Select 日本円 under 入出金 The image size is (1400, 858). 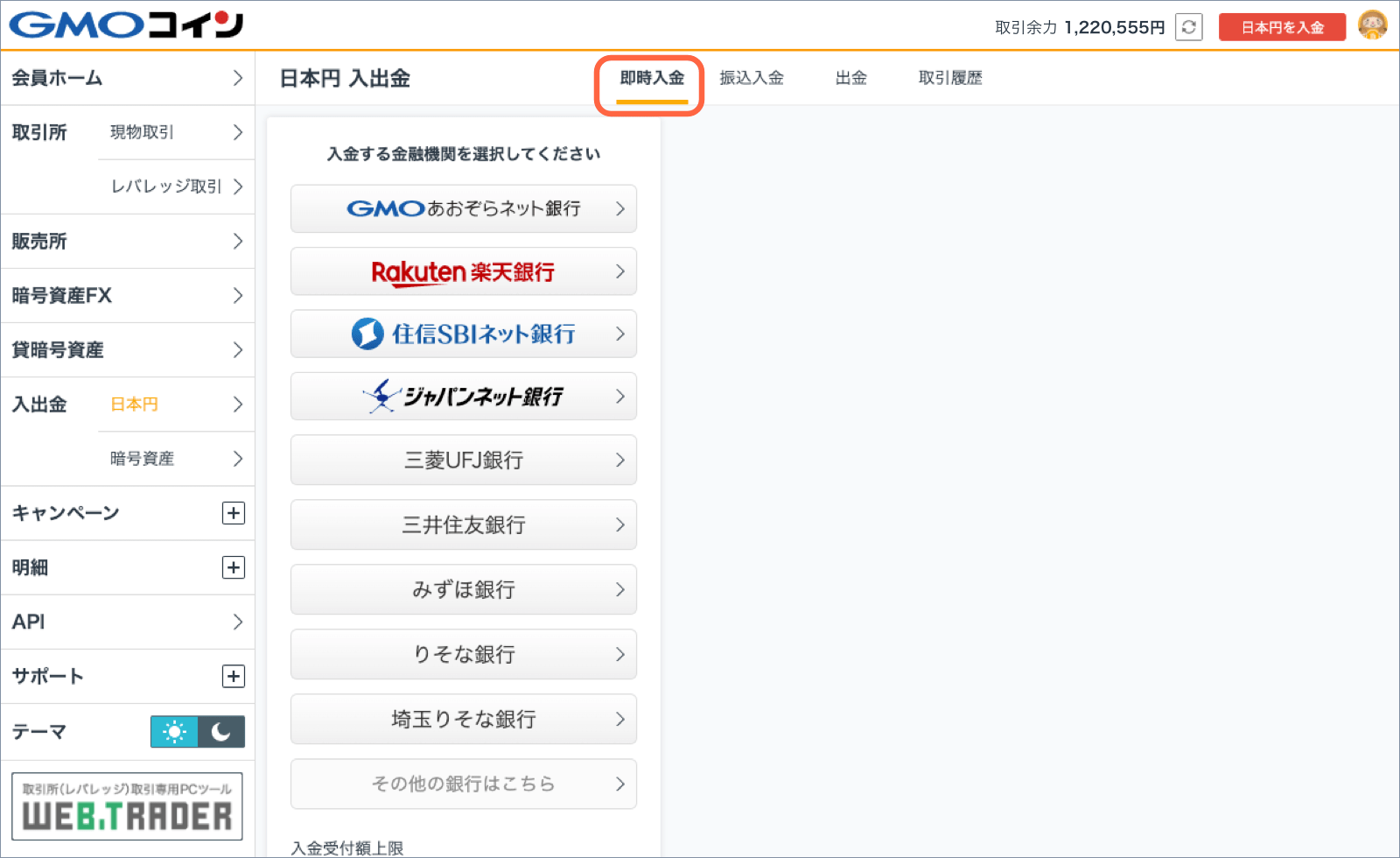pyautogui.click(x=176, y=404)
